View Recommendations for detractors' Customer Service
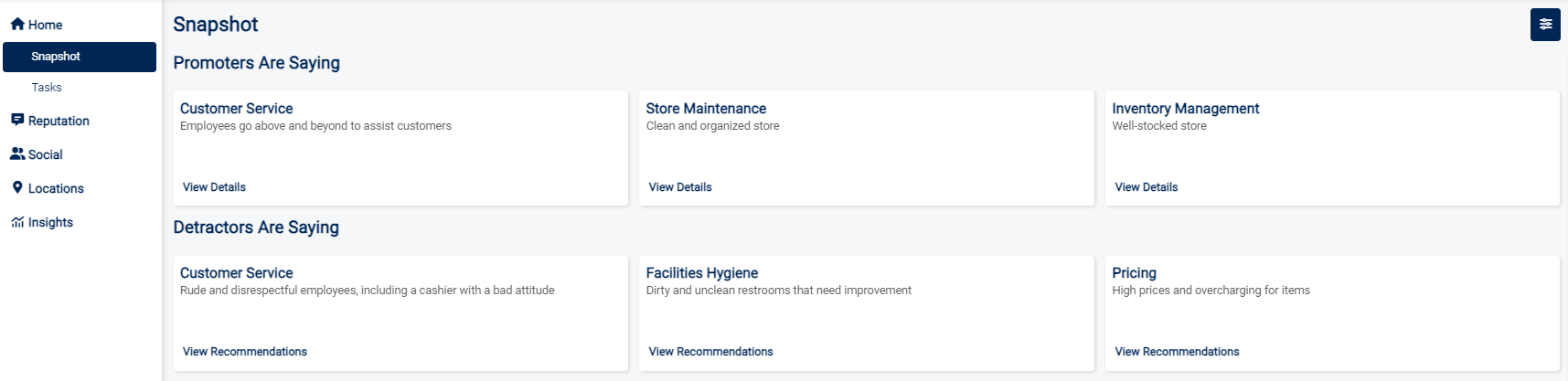Screen dimensions: 1568x381 coord(245,352)
